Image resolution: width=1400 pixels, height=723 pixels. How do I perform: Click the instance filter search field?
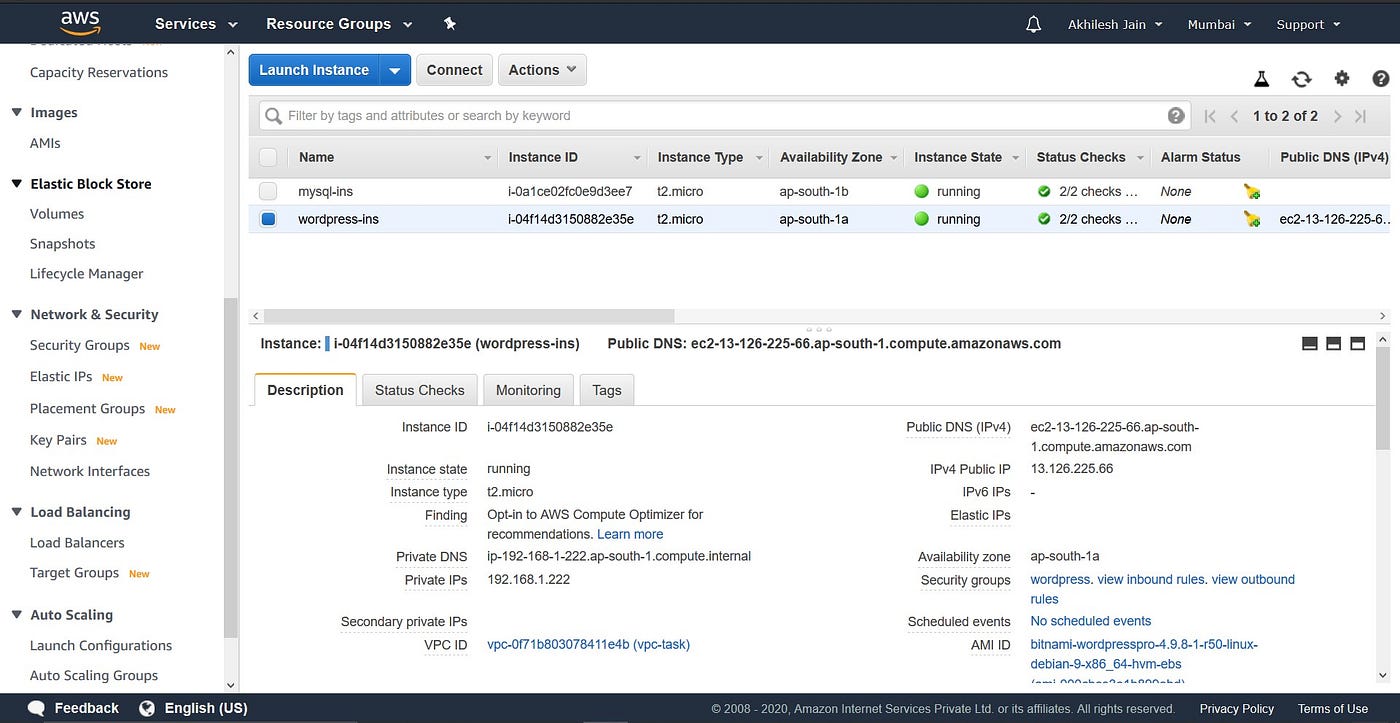pos(724,116)
